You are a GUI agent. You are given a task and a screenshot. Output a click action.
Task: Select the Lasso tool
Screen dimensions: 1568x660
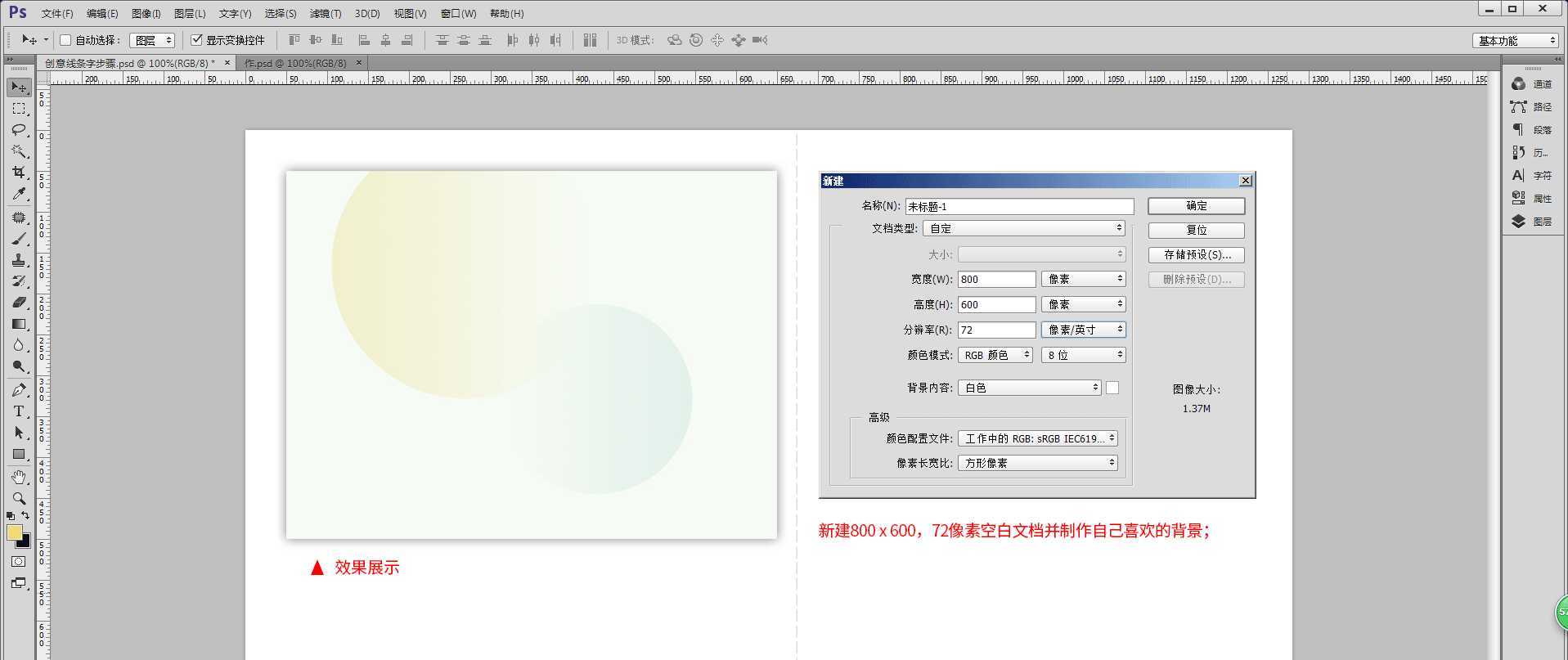tap(19, 130)
